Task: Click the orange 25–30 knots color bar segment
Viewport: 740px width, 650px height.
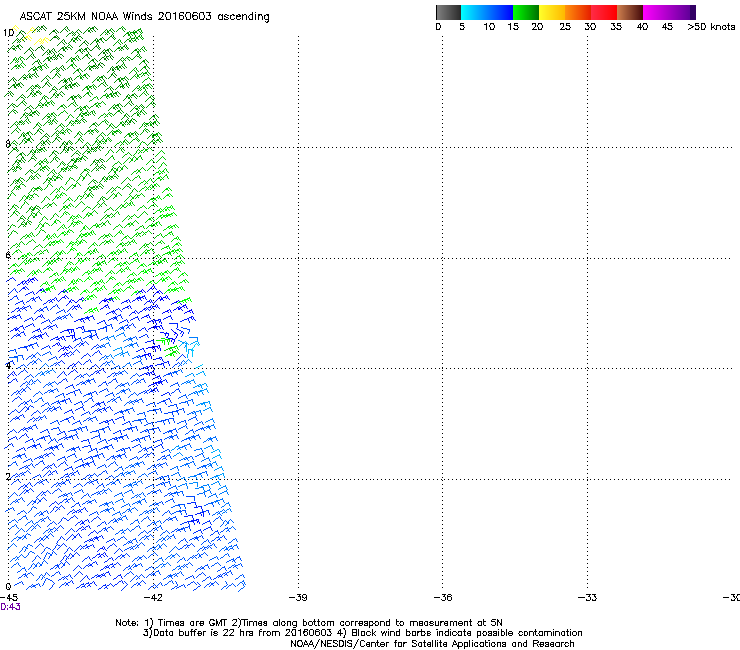Action: [x=578, y=12]
